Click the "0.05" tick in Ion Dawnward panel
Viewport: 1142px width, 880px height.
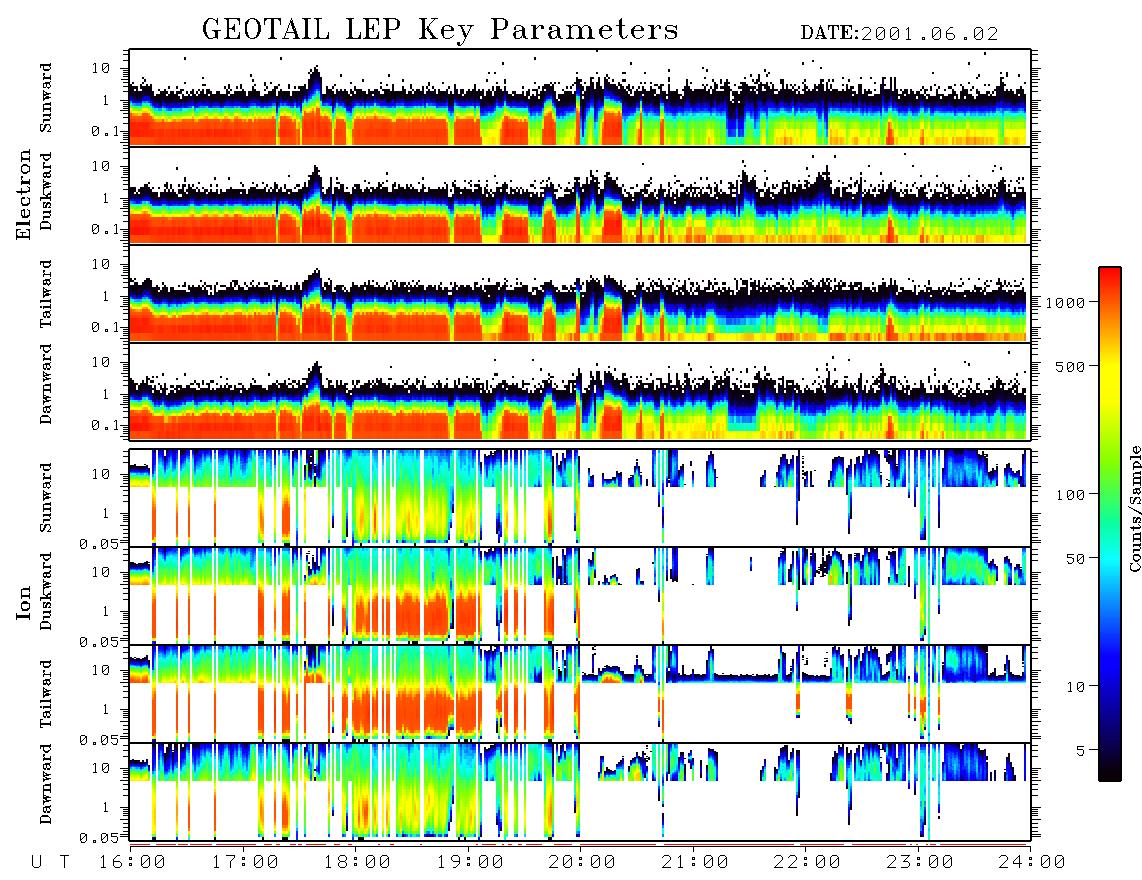pos(99,838)
